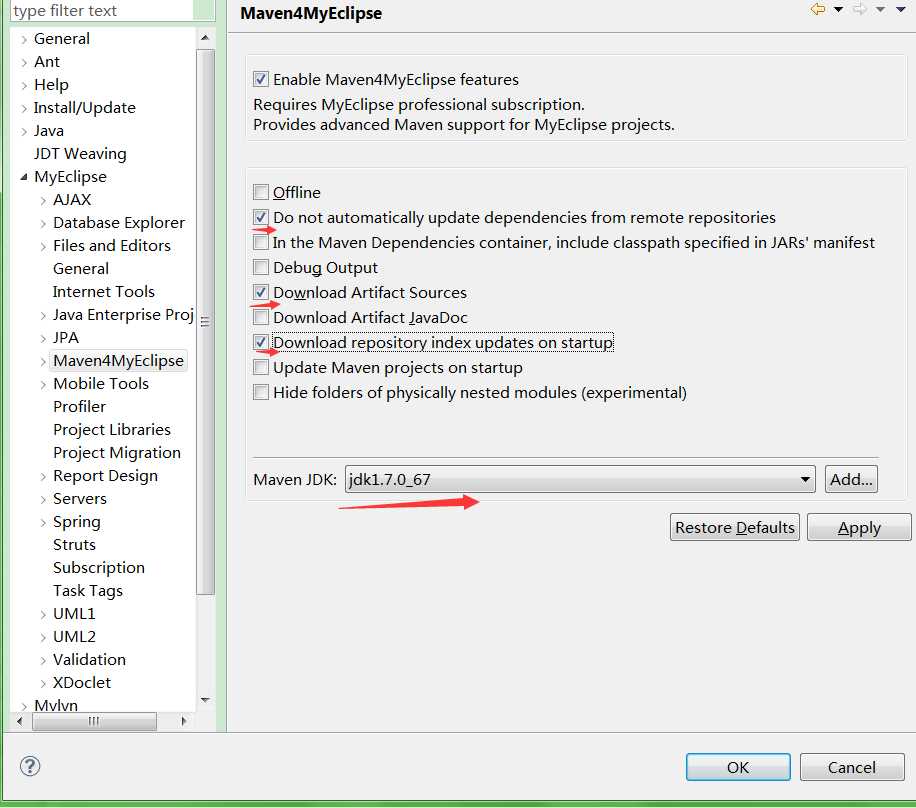Check include classpath specified in JARs' manifest

[261, 242]
